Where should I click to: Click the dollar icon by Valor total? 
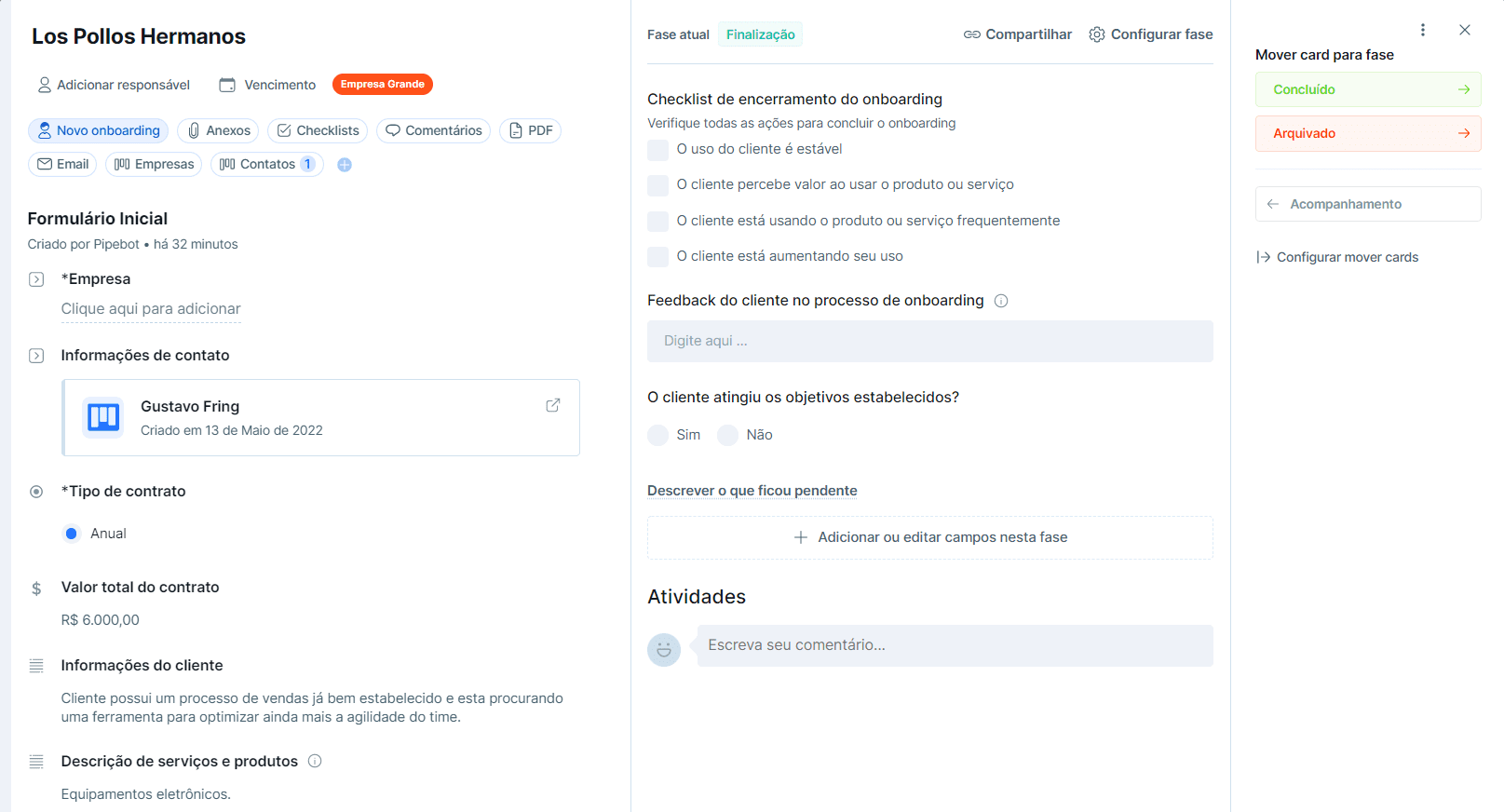pyautogui.click(x=36, y=589)
